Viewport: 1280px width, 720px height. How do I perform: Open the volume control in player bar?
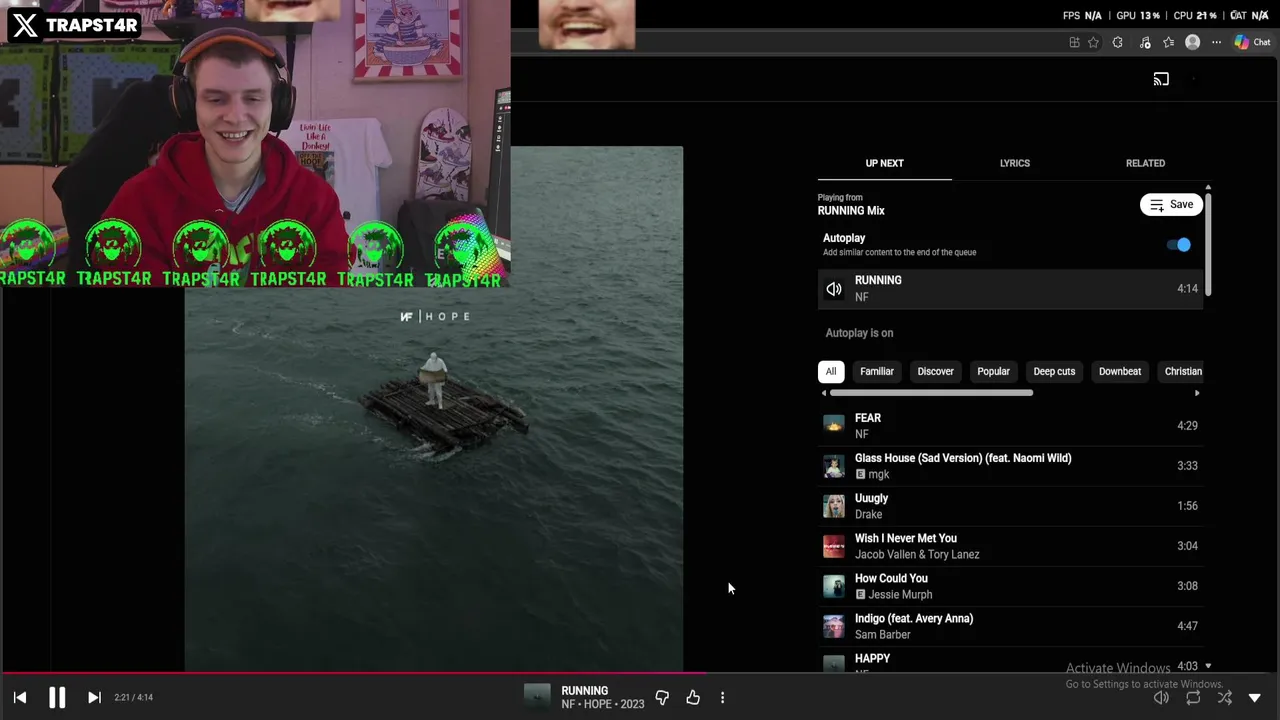1161,698
